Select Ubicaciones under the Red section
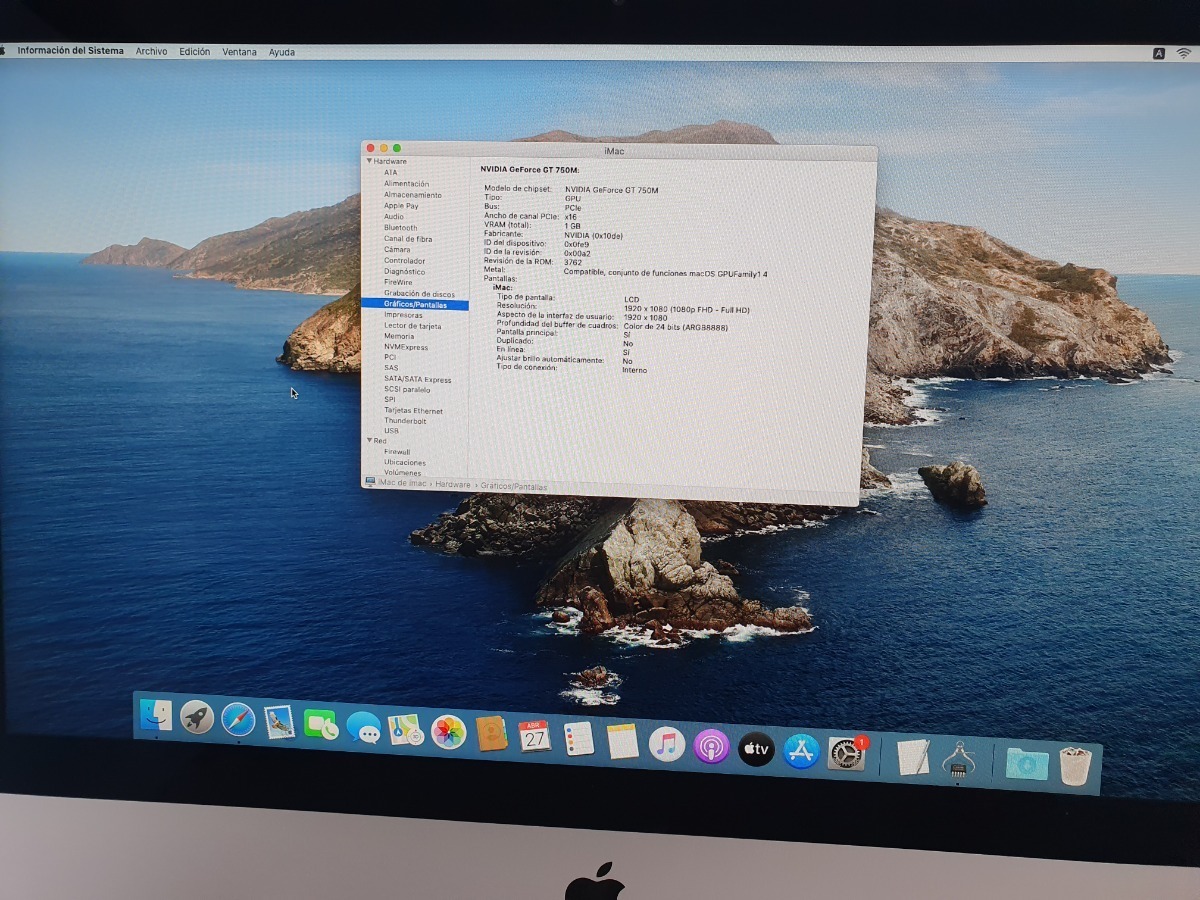This screenshot has width=1200, height=900. 405,463
